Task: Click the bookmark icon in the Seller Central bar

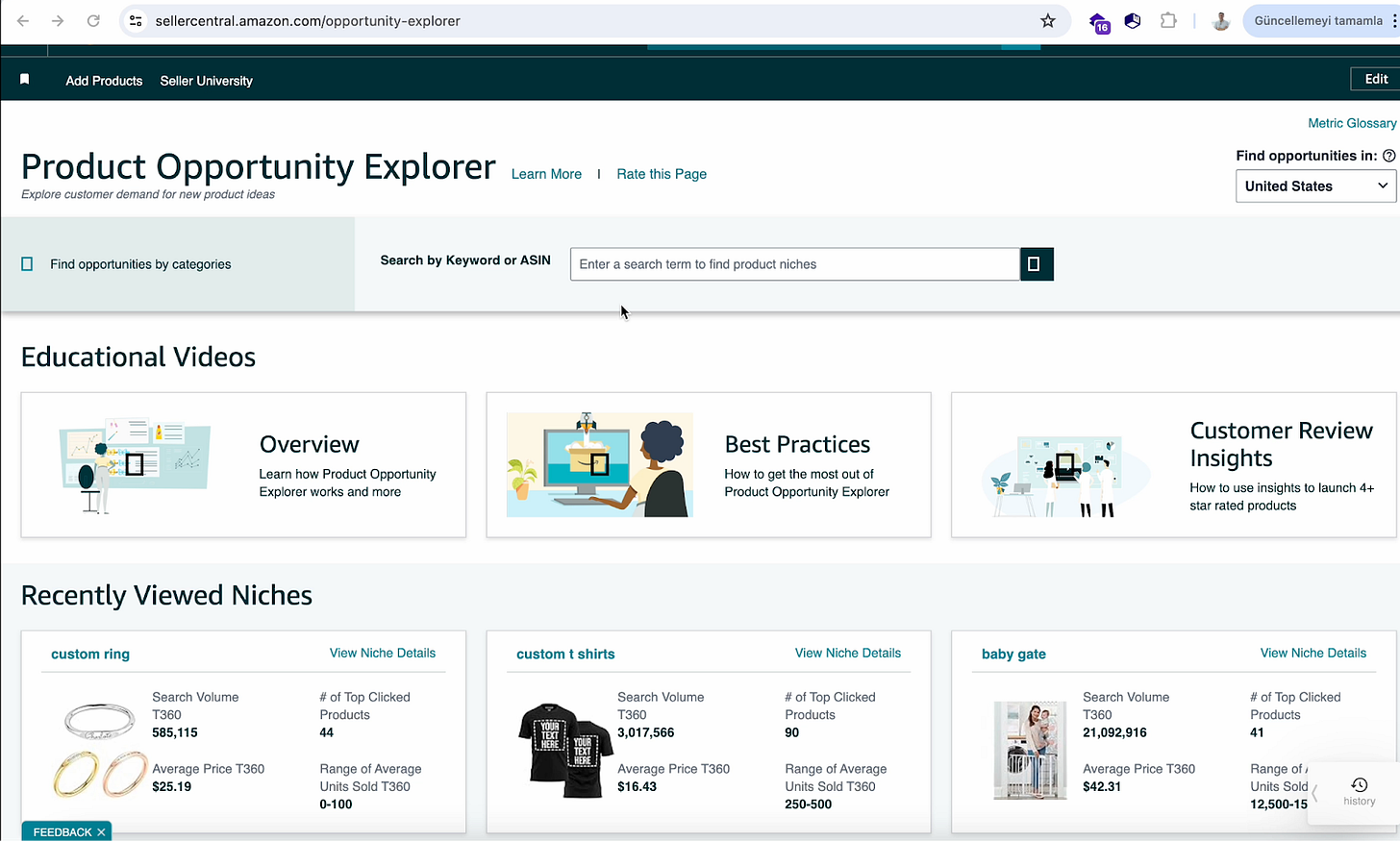Action: click(x=25, y=80)
